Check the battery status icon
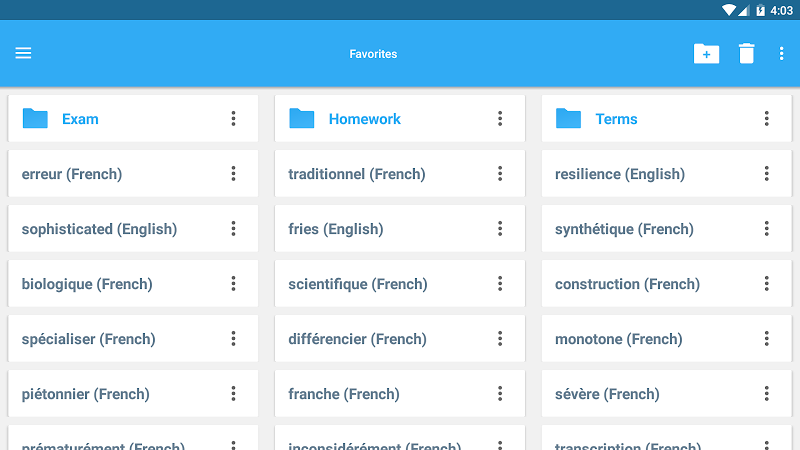The width and height of the screenshot is (800, 450). [x=760, y=10]
